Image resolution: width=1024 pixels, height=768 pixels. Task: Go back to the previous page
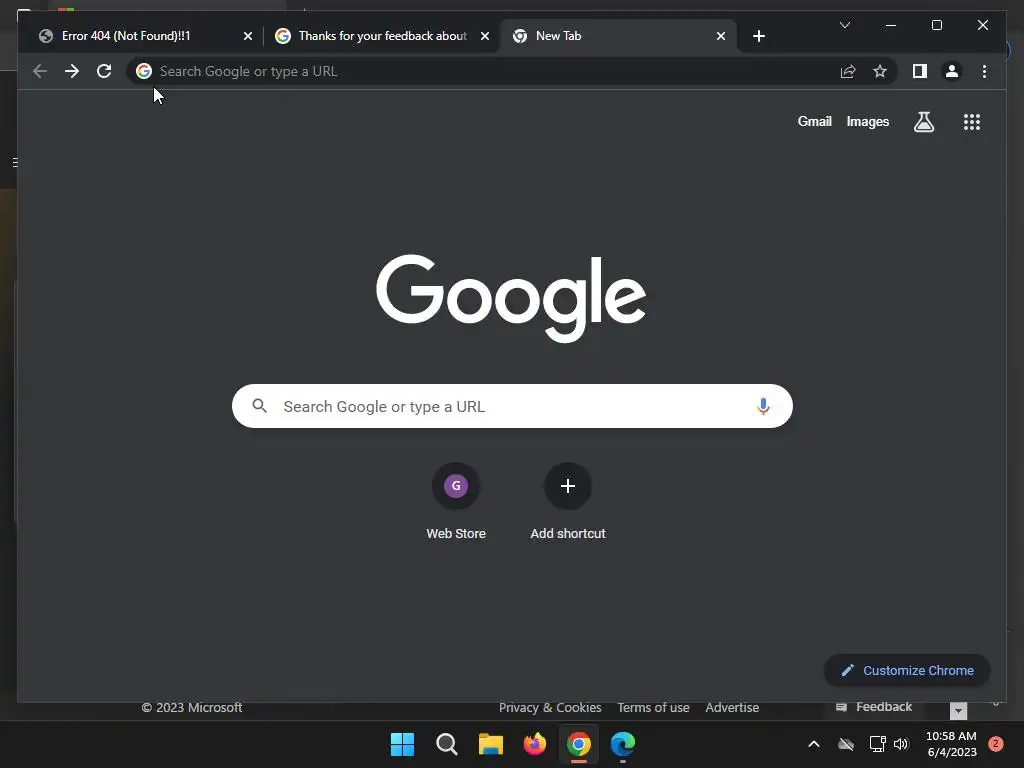[40, 71]
